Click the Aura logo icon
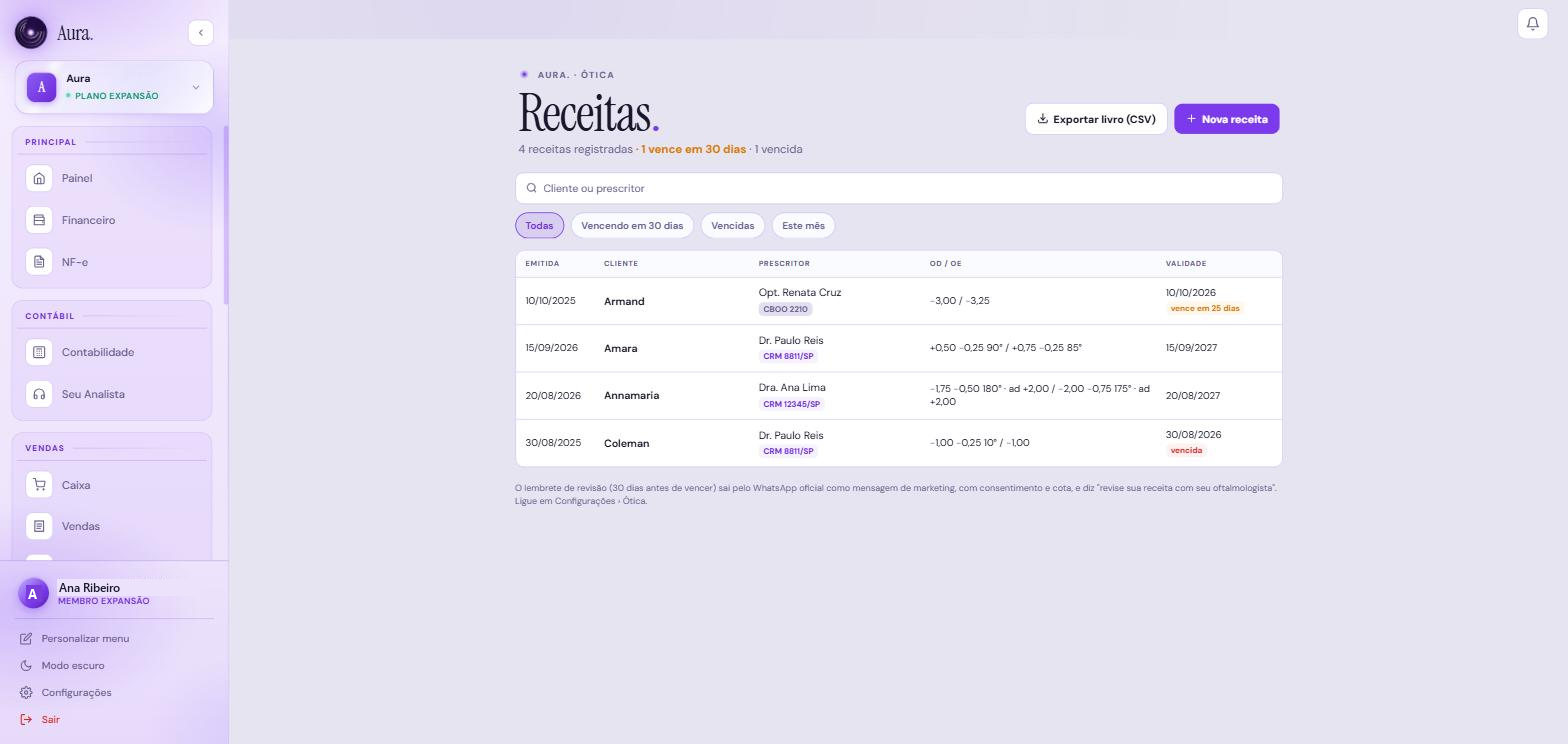Screen dimensions: 1568x744 tap(31, 33)
